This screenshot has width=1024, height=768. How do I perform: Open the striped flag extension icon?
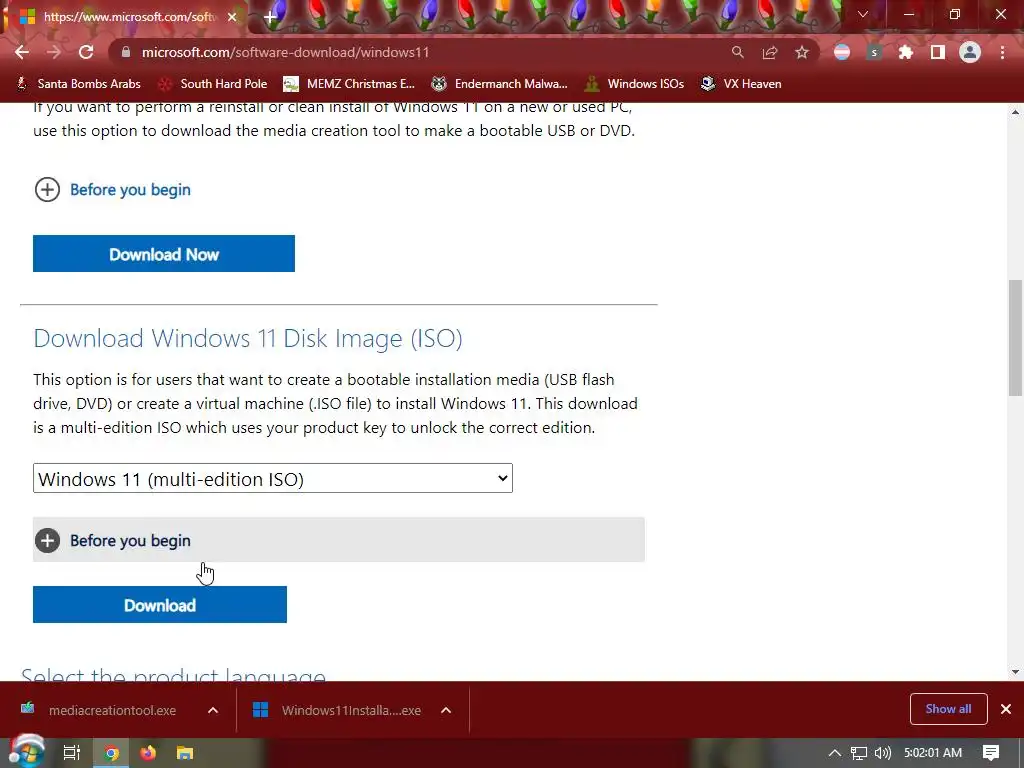click(842, 52)
